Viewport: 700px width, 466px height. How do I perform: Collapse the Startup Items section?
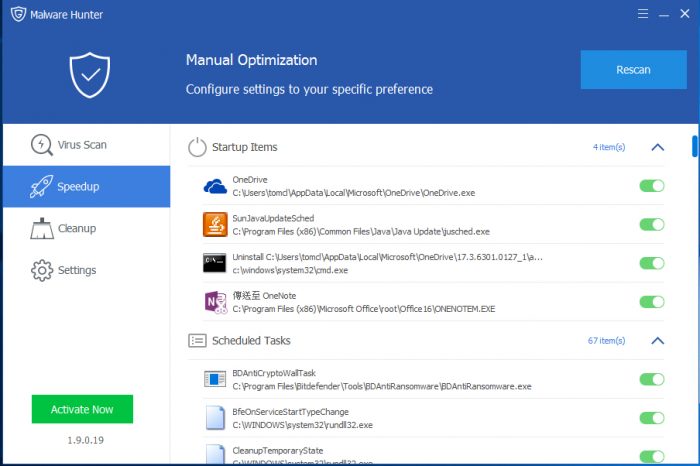click(657, 147)
